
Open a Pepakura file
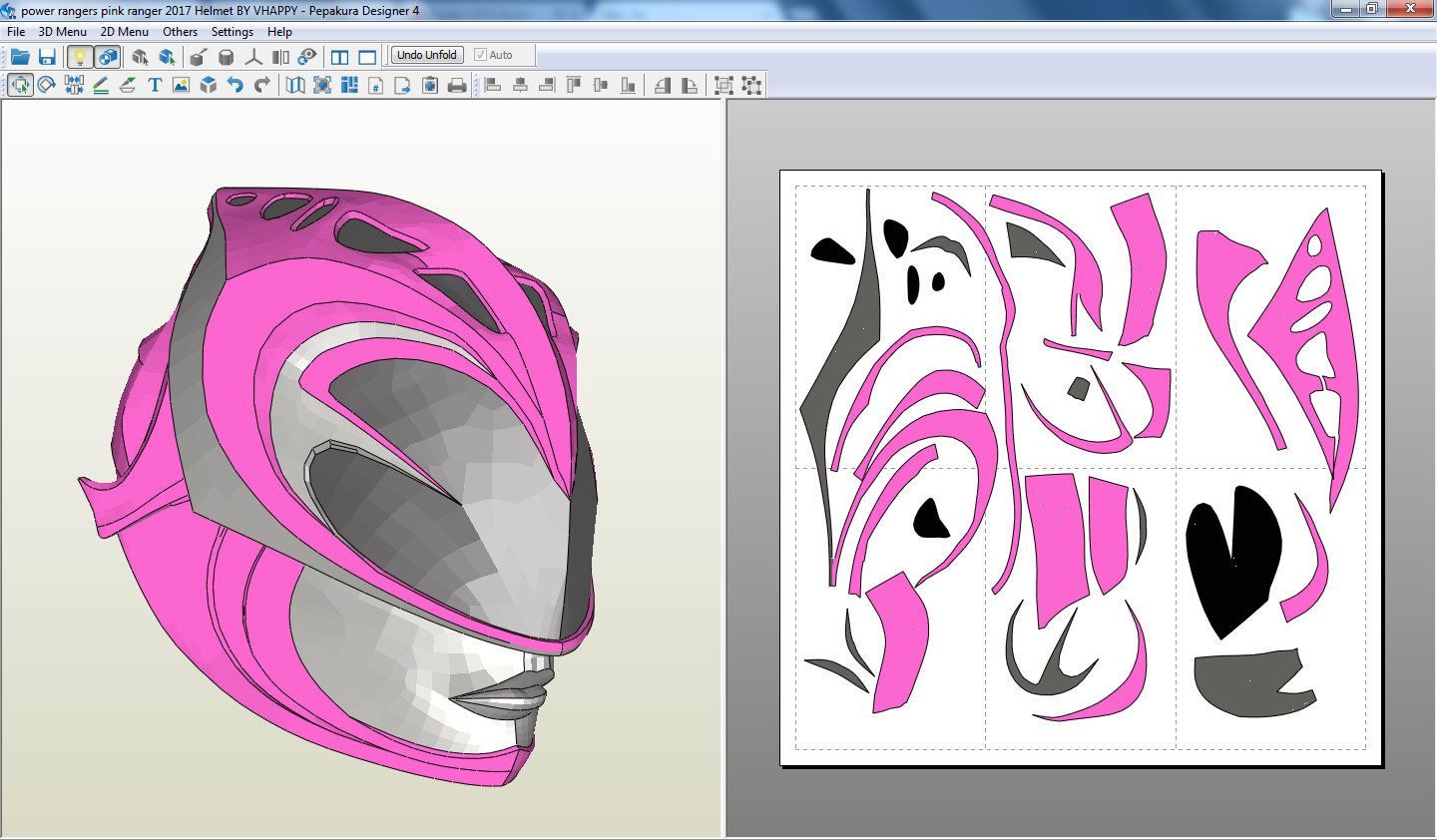19,57
